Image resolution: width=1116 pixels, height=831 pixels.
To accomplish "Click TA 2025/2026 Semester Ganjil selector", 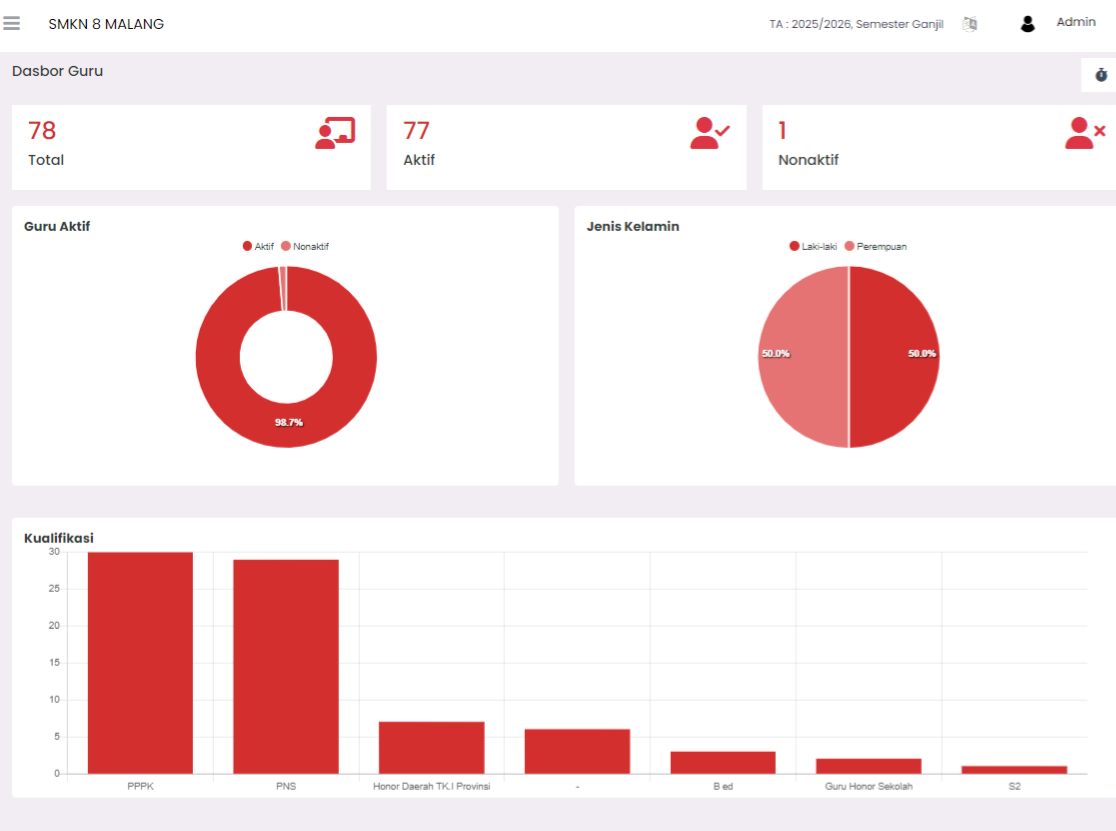I will coord(856,24).
